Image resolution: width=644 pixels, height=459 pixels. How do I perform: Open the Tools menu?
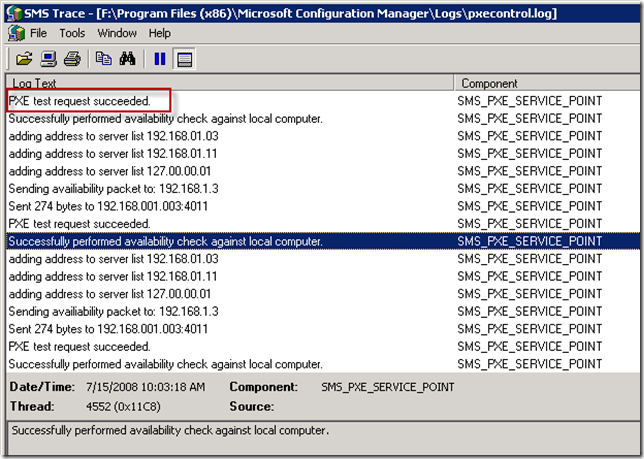(x=72, y=33)
